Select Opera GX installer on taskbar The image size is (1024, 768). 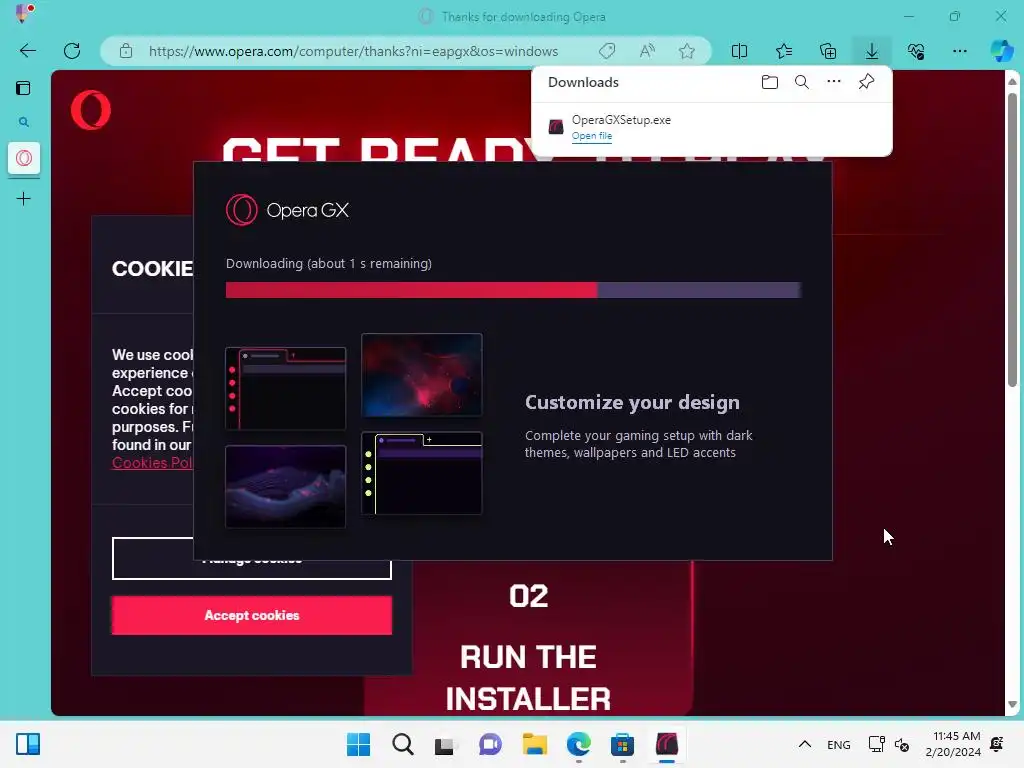(667, 744)
